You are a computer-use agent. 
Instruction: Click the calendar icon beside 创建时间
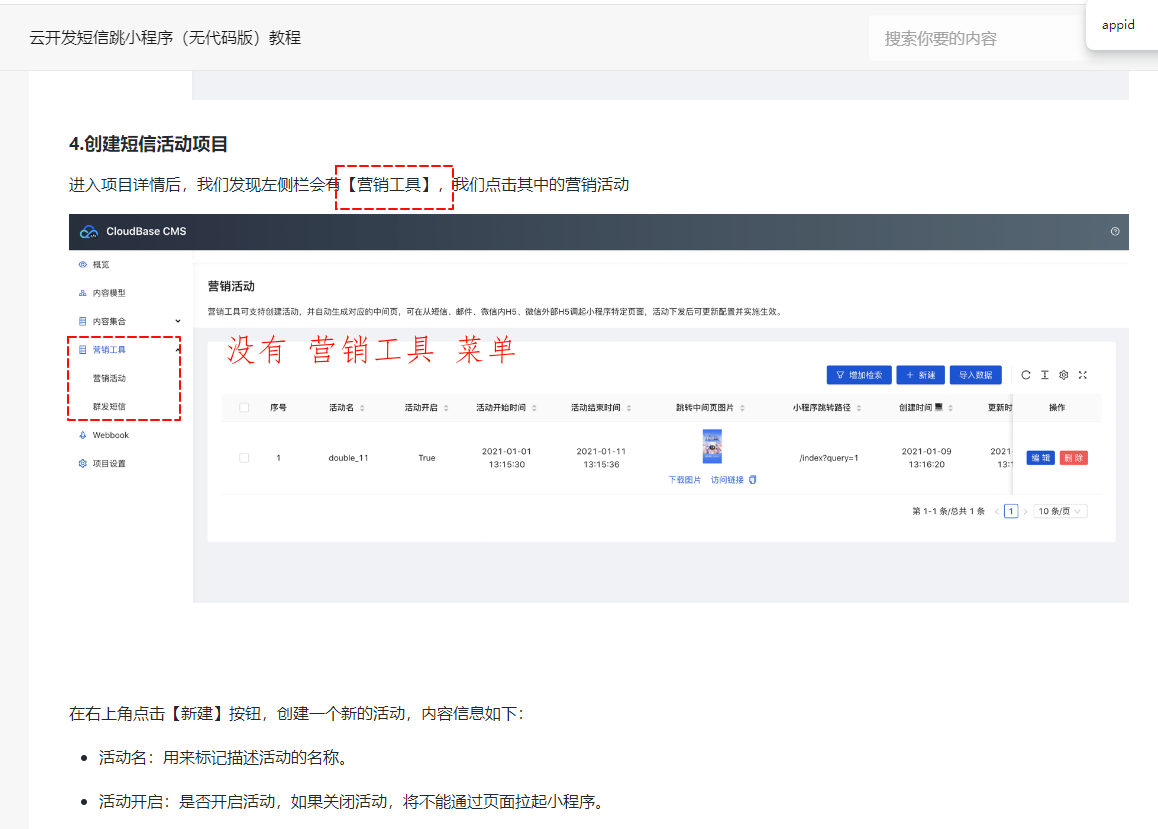[x=939, y=407]
